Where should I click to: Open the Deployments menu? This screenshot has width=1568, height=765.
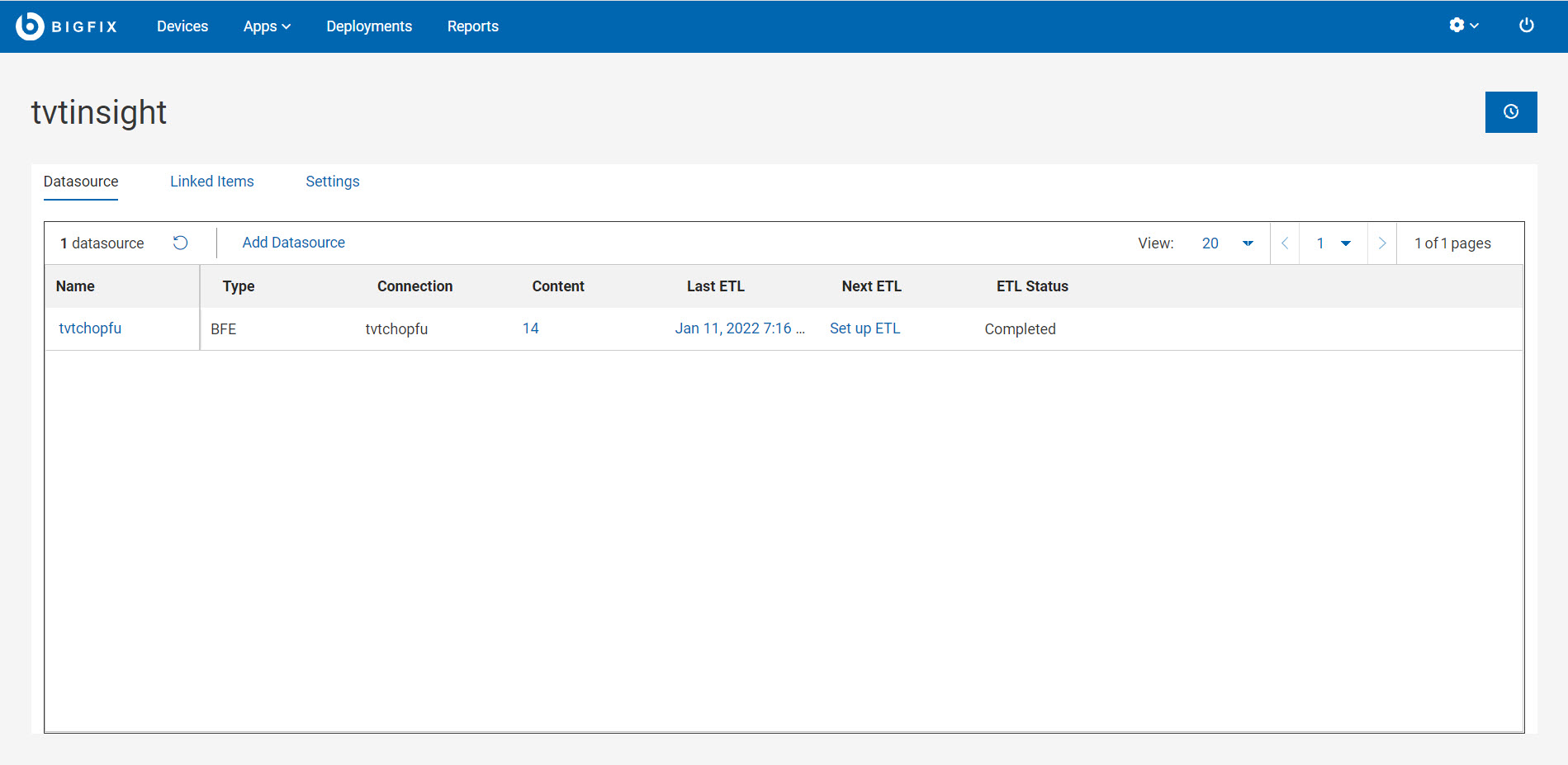369,26
